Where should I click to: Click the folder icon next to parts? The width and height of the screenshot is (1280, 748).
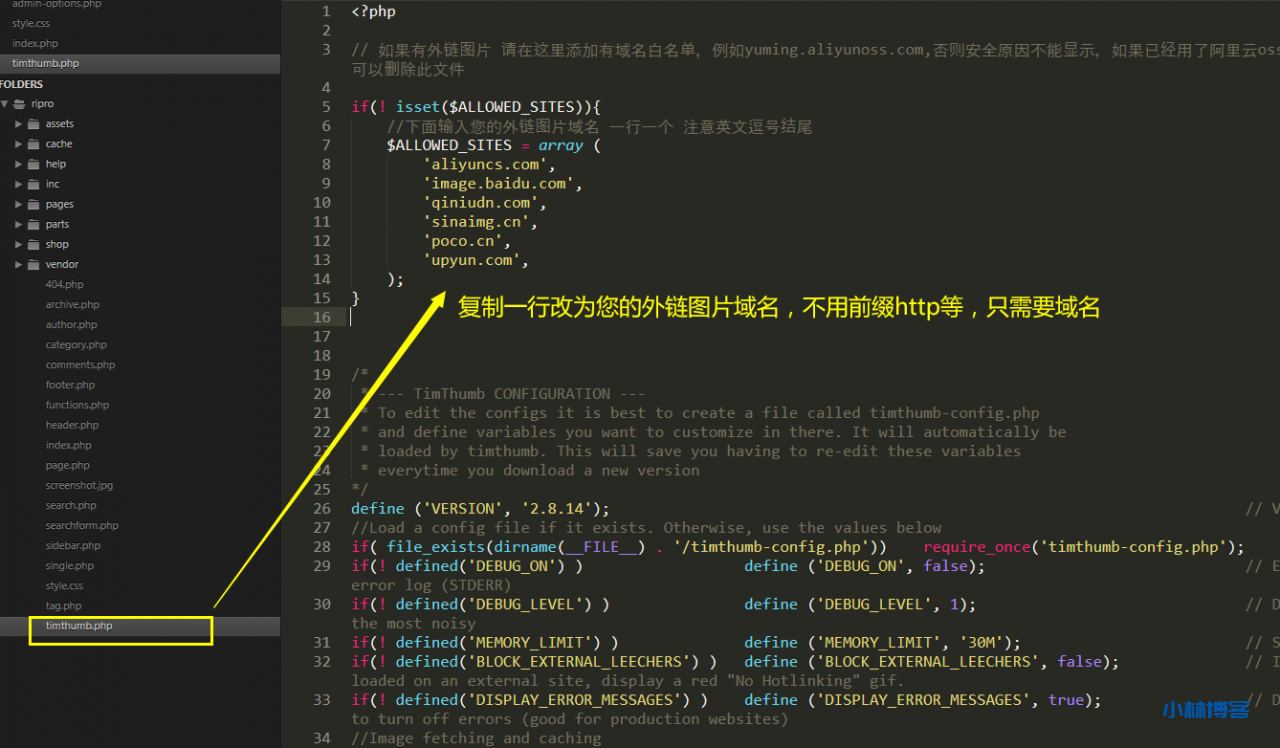point(34,224)
